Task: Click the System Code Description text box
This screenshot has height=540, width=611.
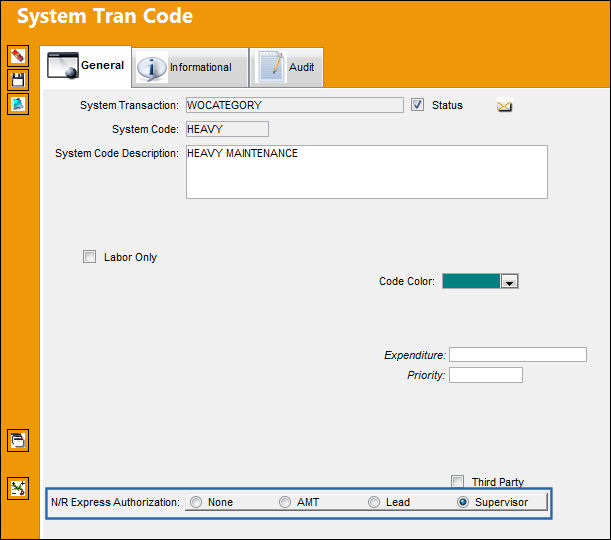Action: [x=367, y=172]
